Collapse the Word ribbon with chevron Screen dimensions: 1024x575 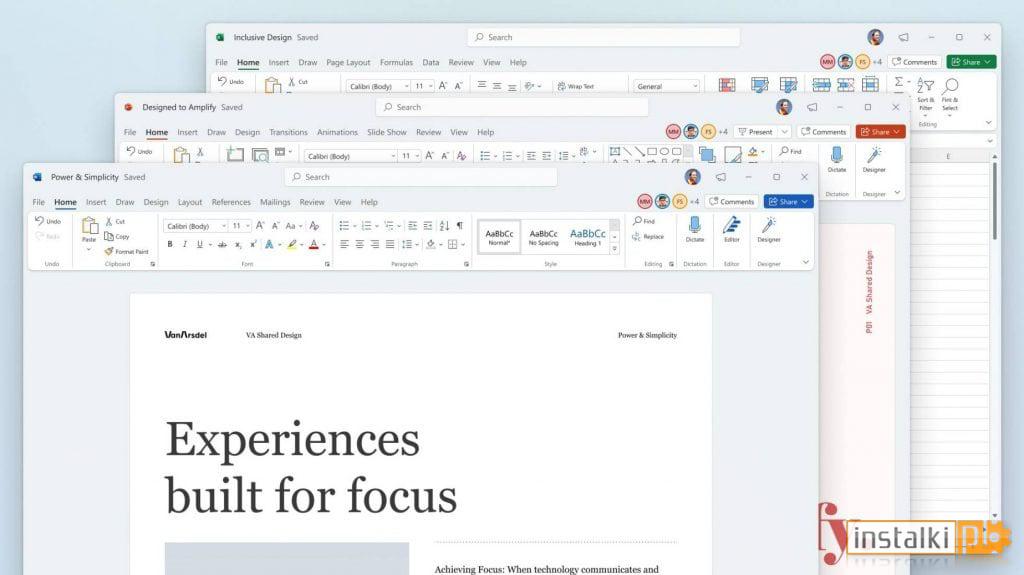pos(806,262)
